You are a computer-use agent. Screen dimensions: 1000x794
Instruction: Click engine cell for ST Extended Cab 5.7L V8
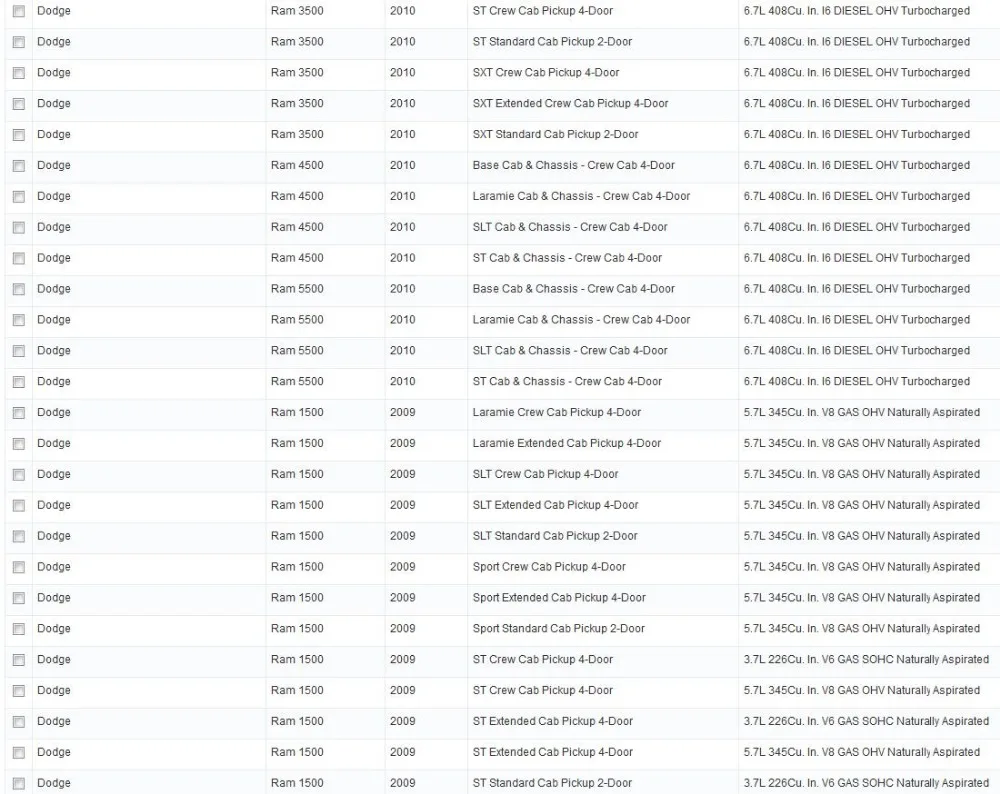click(x=862, y=753)
